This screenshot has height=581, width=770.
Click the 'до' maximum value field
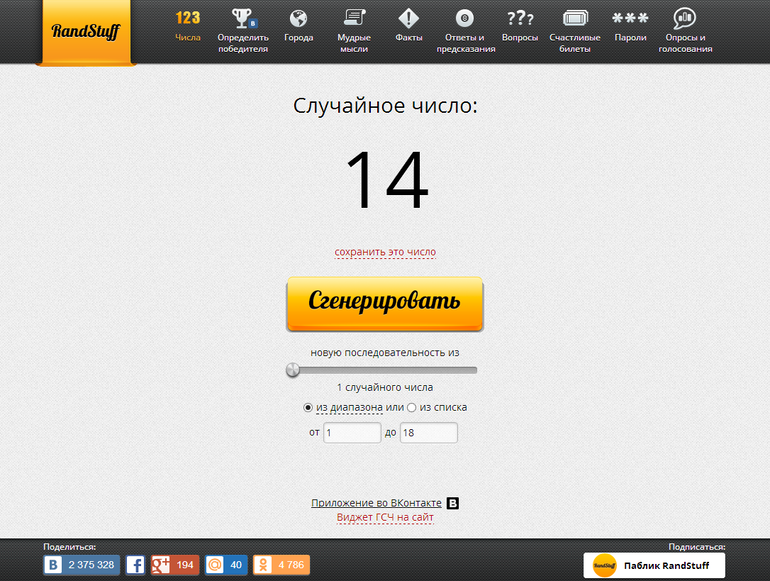(x=428, y=433)
